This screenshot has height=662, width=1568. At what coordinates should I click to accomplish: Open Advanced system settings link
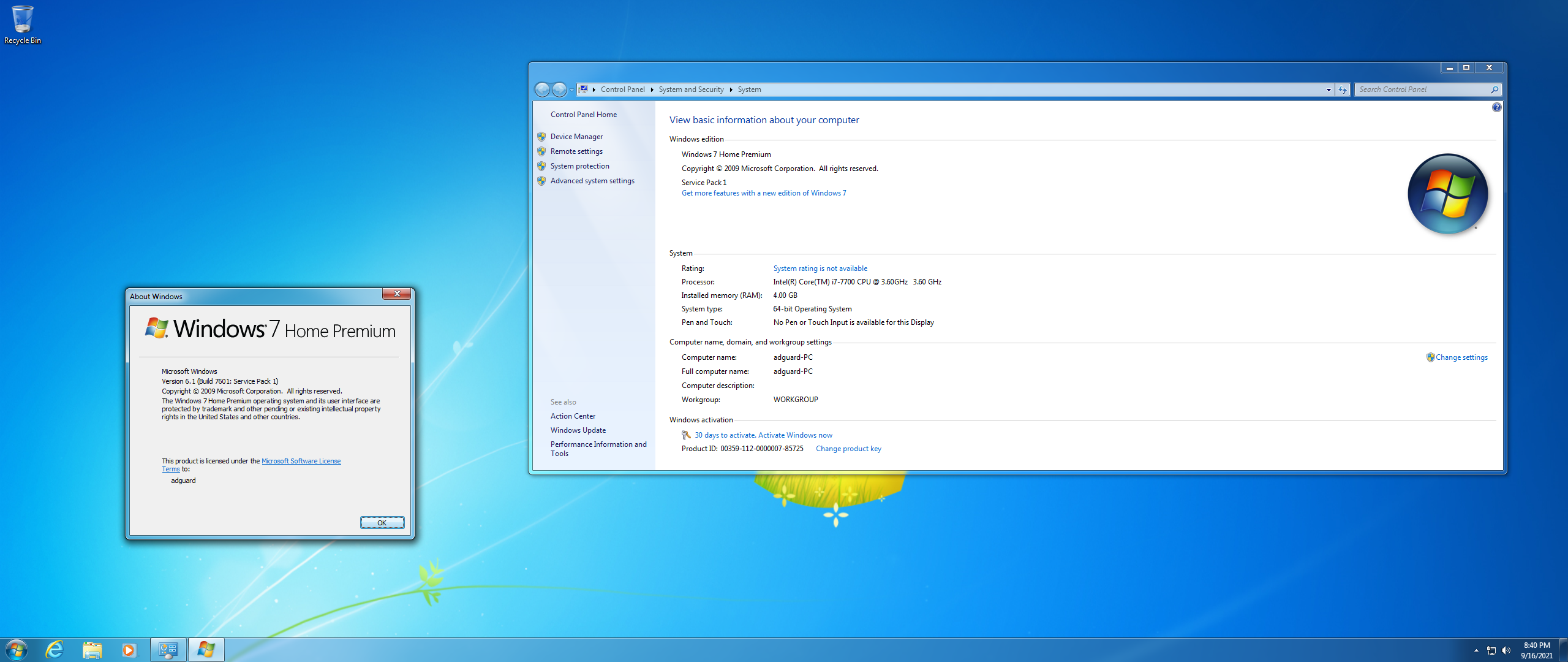click(x=592, y=181)
